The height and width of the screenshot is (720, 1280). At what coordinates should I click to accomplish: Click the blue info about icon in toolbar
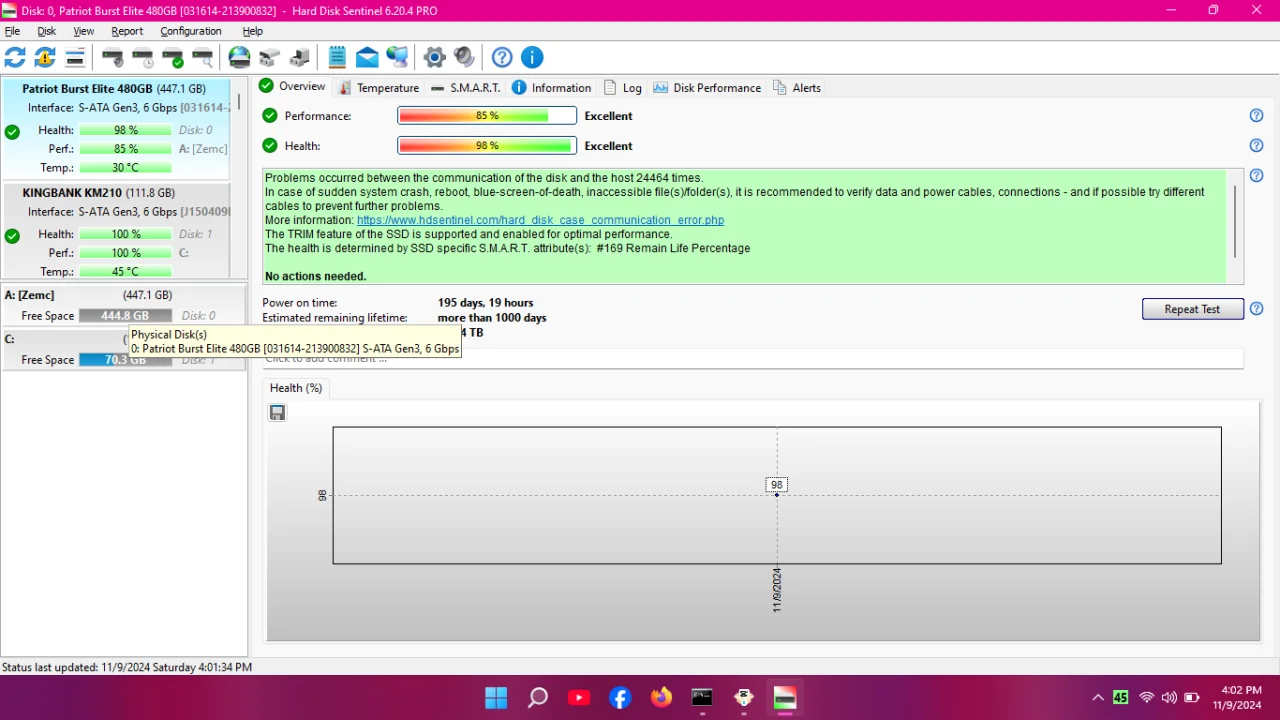pyautogui.click(x=532, y=57)
